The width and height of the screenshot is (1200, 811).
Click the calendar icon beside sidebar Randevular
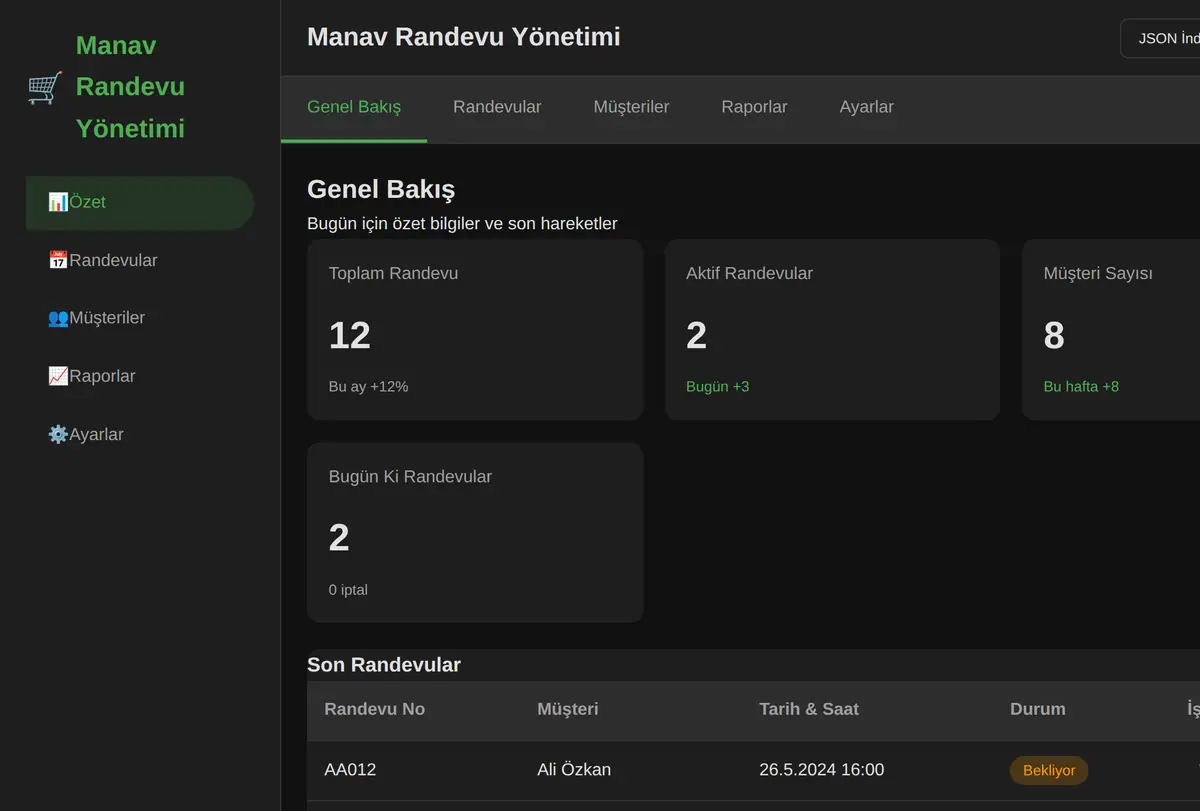(58, 260)
